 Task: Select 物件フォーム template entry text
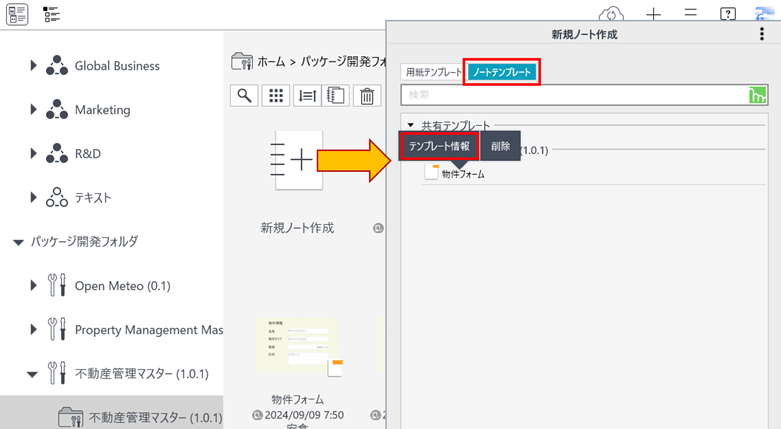coord(463,174)
